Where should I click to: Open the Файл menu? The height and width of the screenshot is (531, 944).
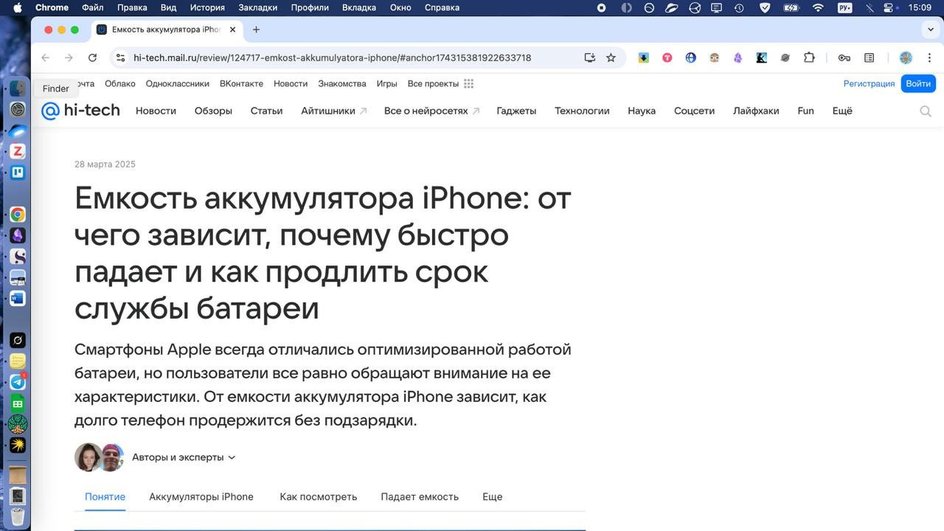tap(92, 8)
